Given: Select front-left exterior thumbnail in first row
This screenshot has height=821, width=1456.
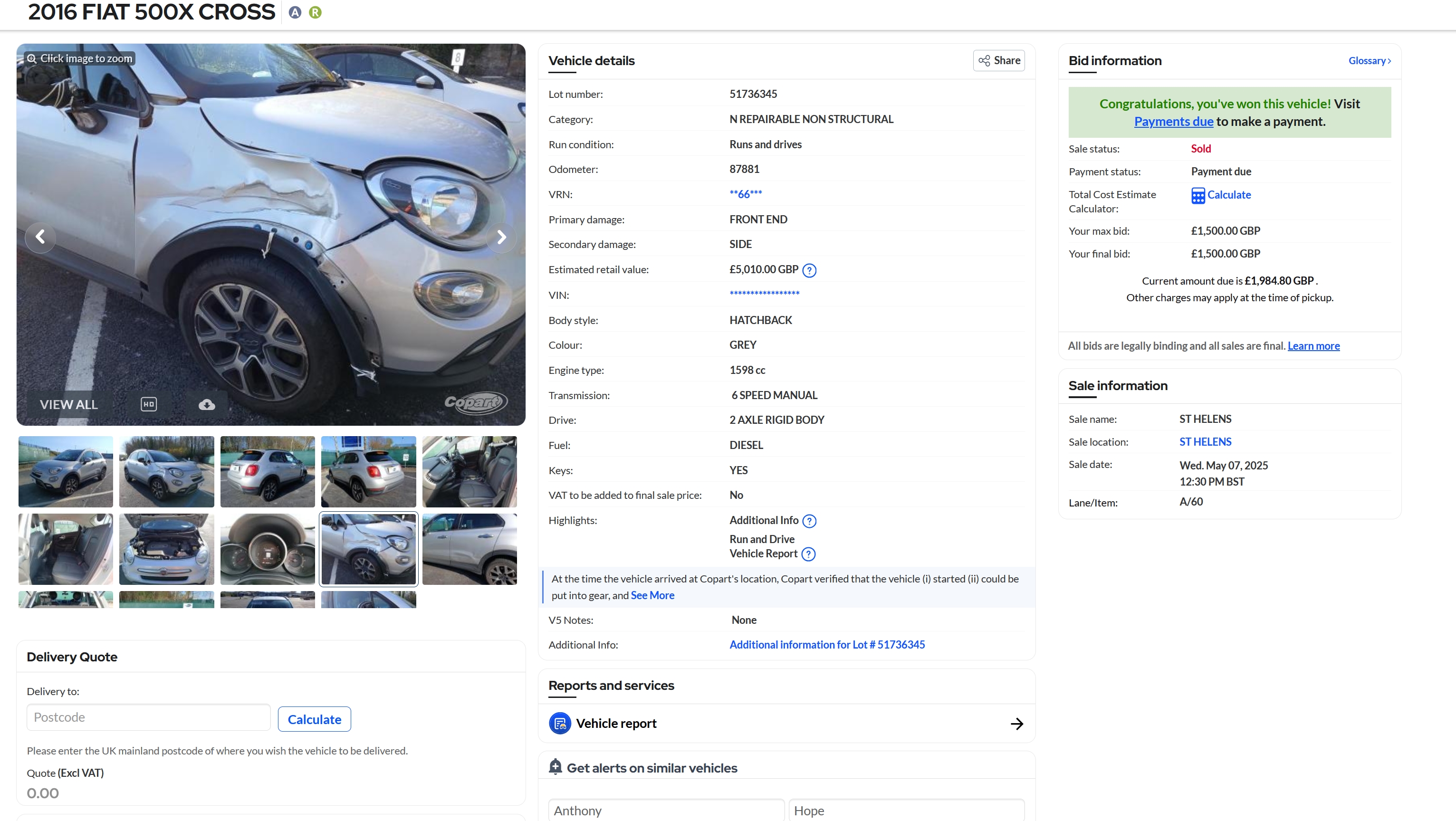Looking at the screenshot, I should pos(66,472).
